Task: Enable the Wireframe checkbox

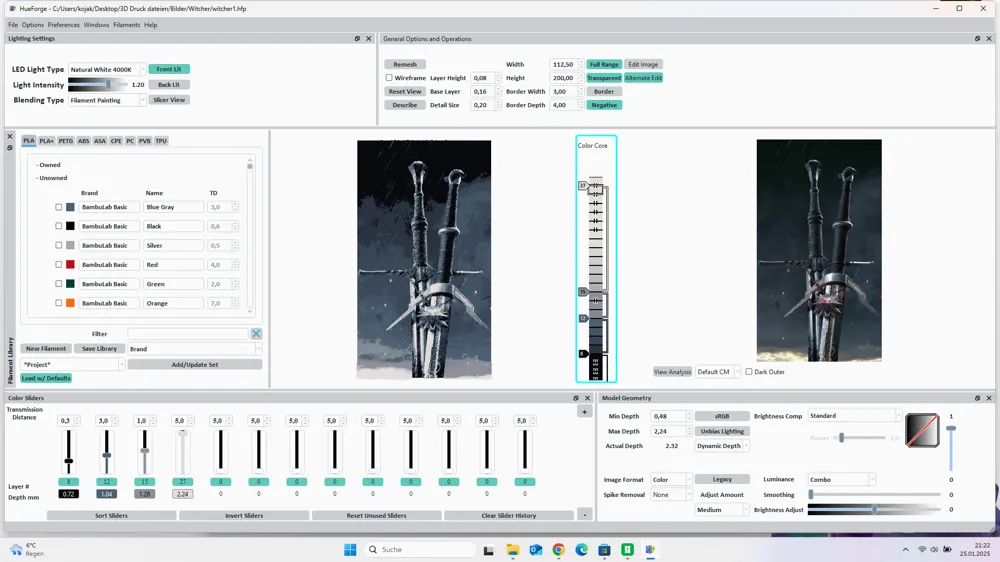Action: 389,78
